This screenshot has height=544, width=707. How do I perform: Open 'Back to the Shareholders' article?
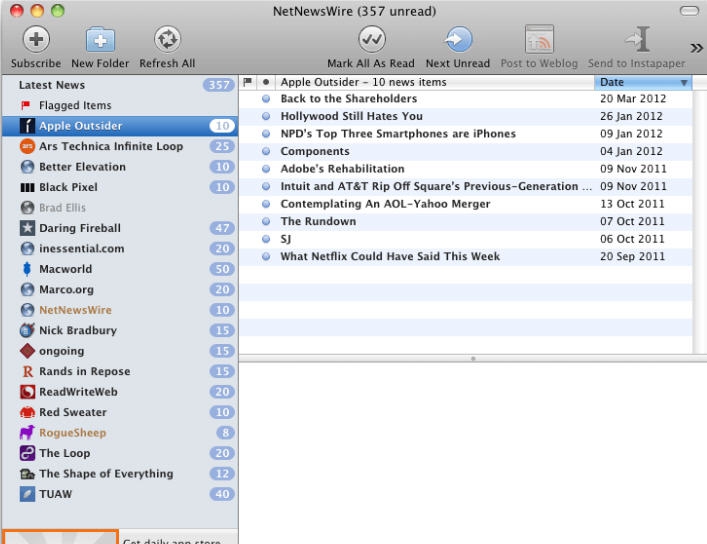click(466, 99)
